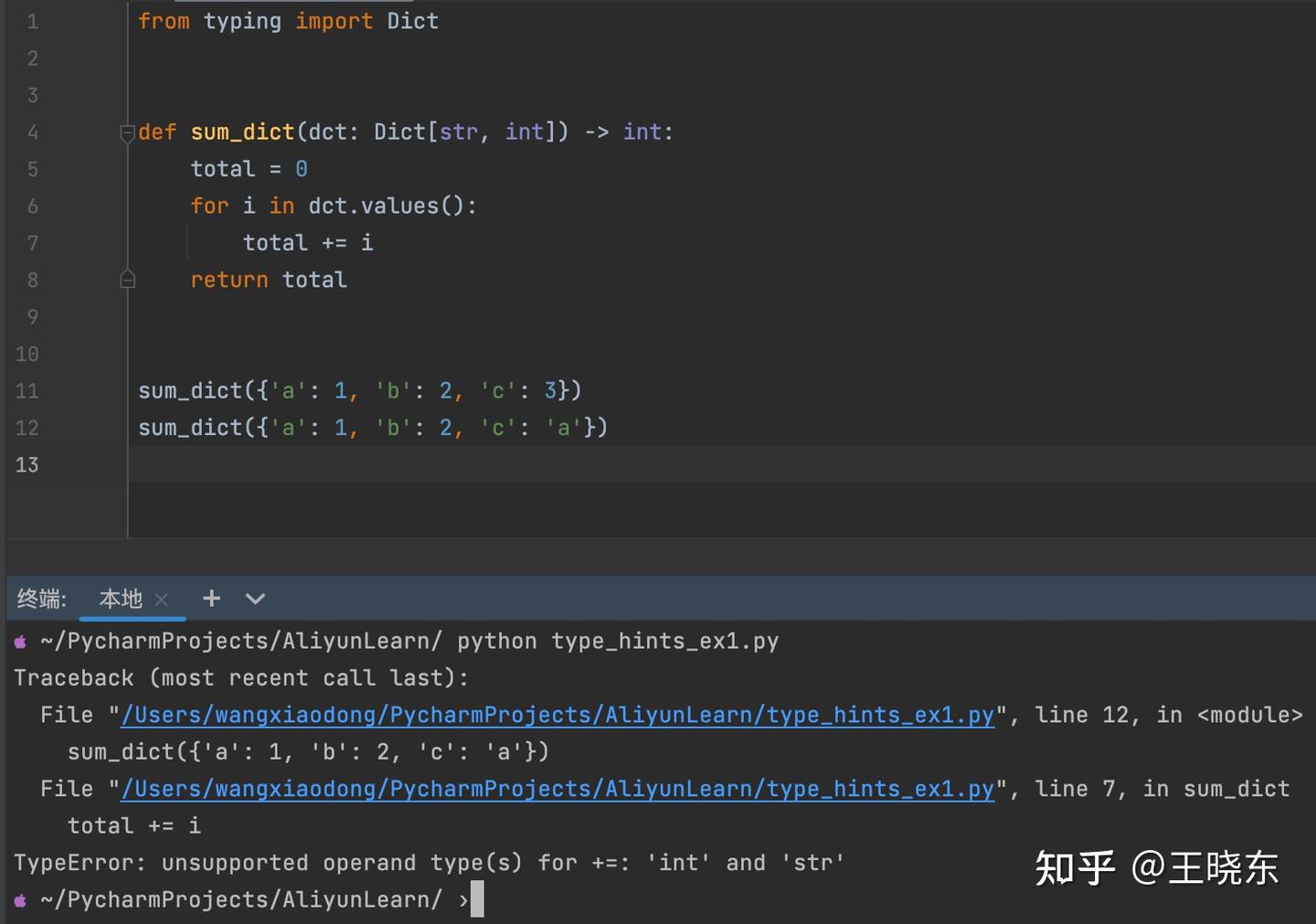The width and height of the screenshot is (1316, 924).
Task: Open the terminal sessions dropdown chevron
Action: point(254,599)
